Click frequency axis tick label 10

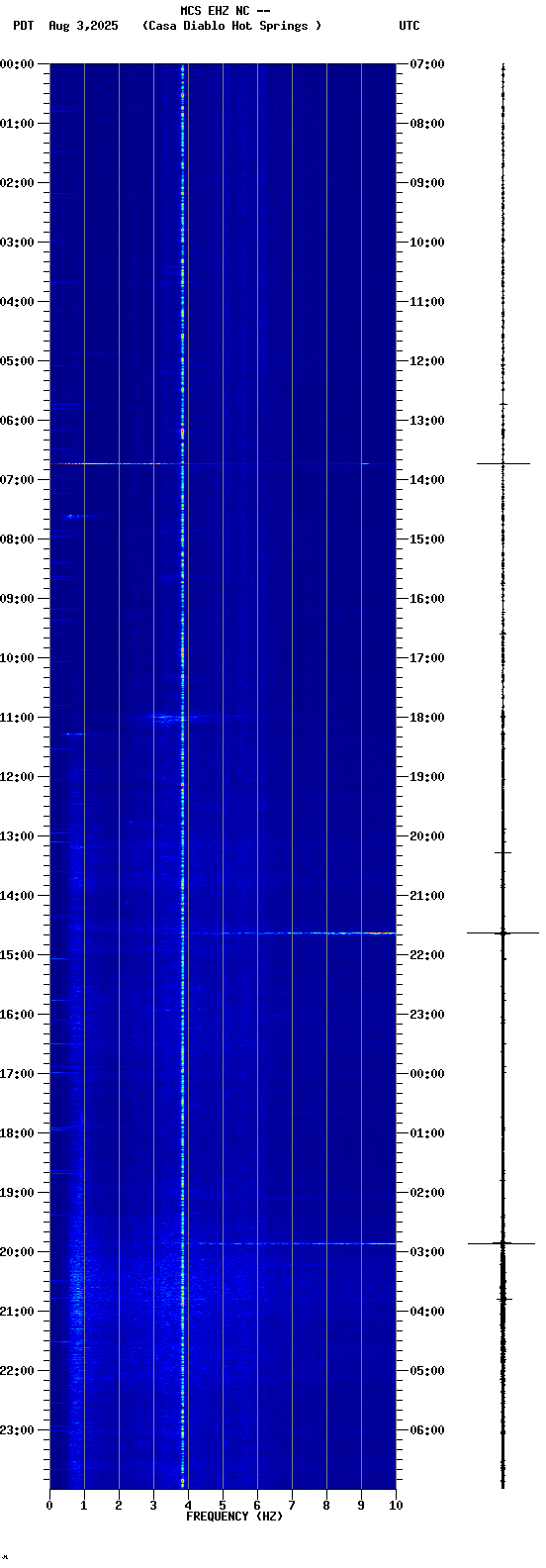396,1505
